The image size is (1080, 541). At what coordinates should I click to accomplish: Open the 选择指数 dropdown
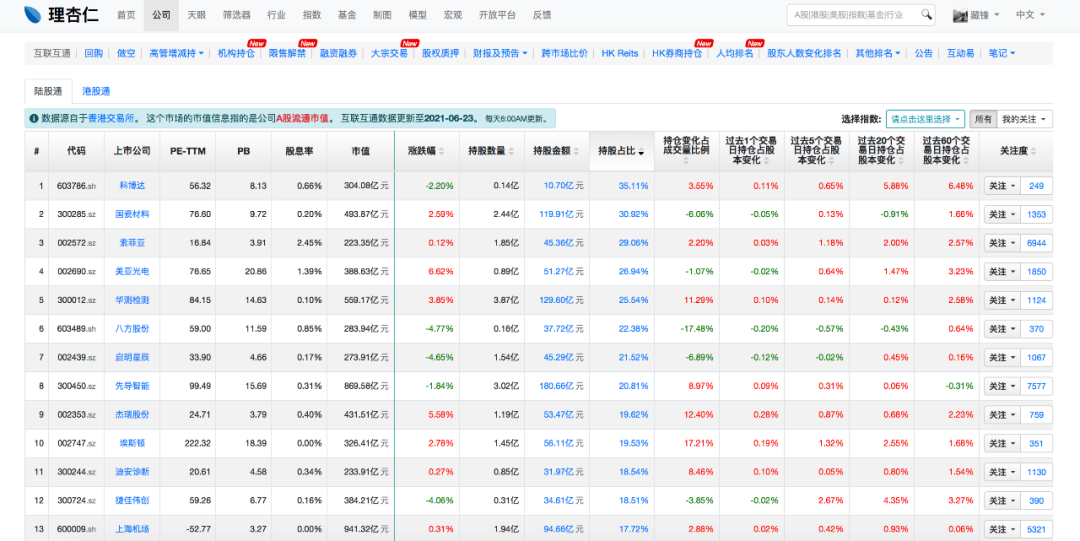(926, 119)
